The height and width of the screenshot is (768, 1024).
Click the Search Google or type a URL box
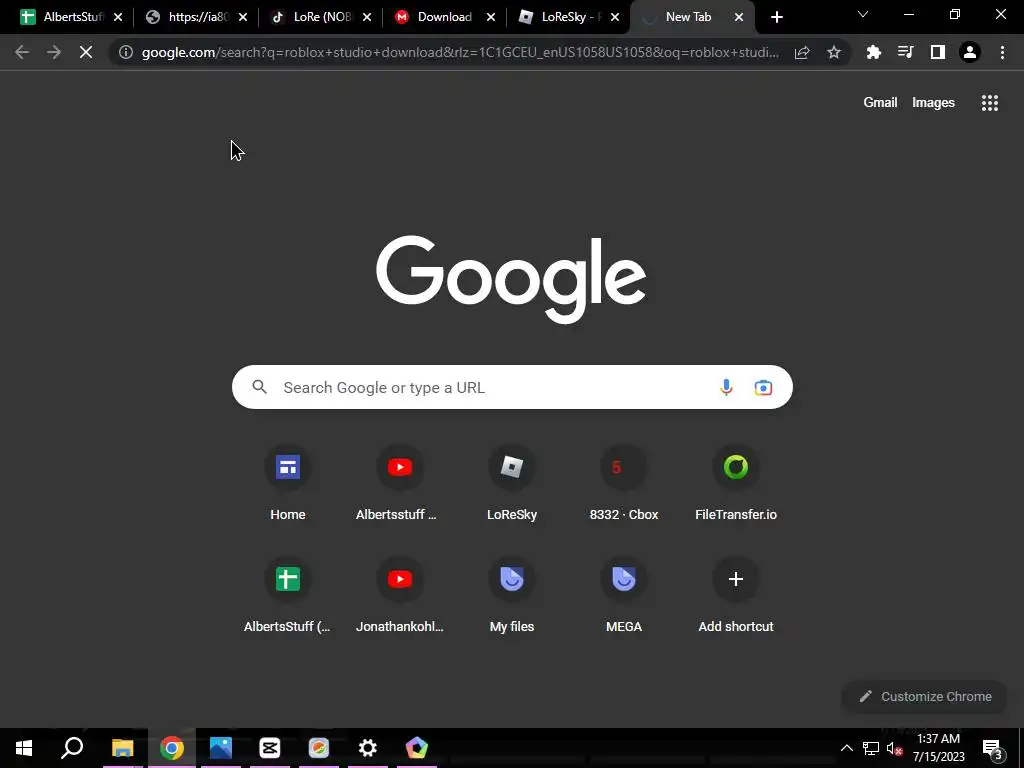click(x=512, y=387)
